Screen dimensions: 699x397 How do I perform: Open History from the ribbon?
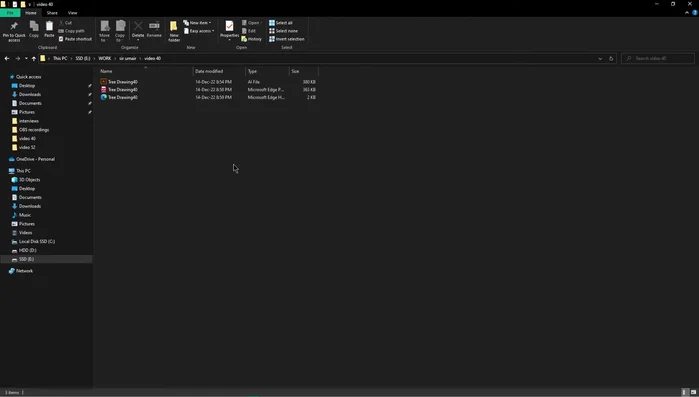click(x=251, y=39)
